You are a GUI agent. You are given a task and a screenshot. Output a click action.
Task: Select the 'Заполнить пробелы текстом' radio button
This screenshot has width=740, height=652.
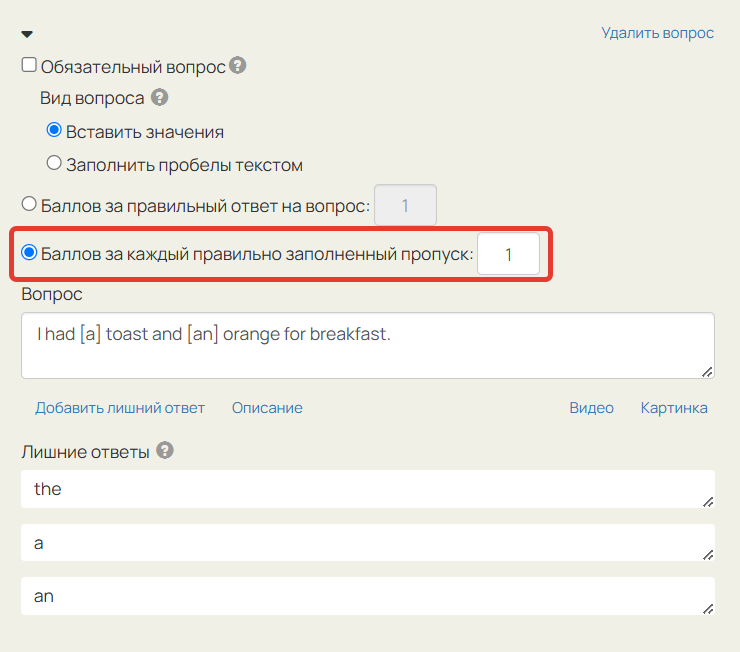[54, 163]
